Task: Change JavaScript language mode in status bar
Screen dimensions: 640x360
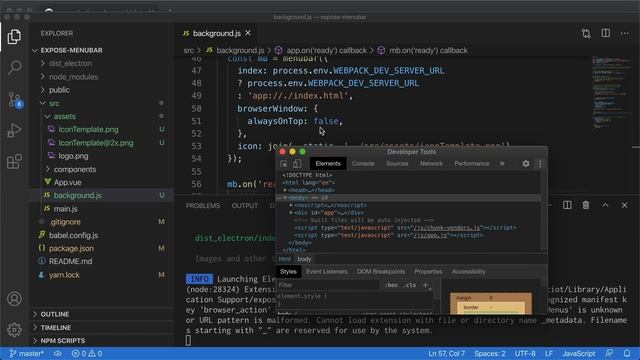Action: (578, 353)
